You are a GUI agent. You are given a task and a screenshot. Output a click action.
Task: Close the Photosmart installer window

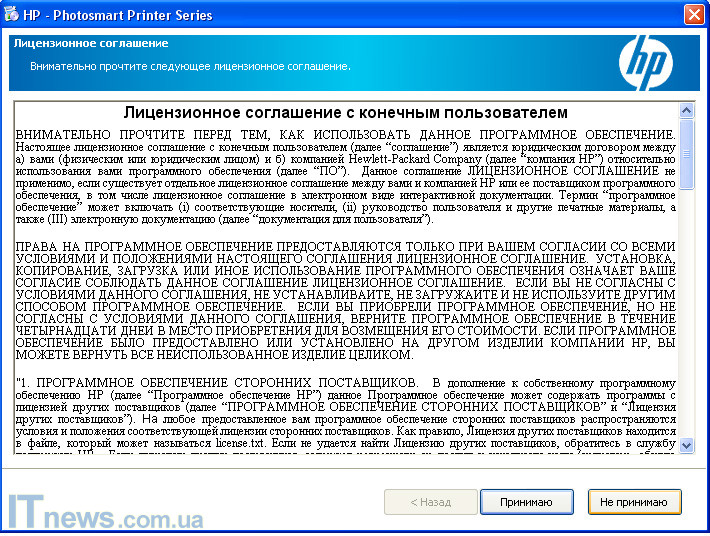pyautogui.click(x=692, y=15)
